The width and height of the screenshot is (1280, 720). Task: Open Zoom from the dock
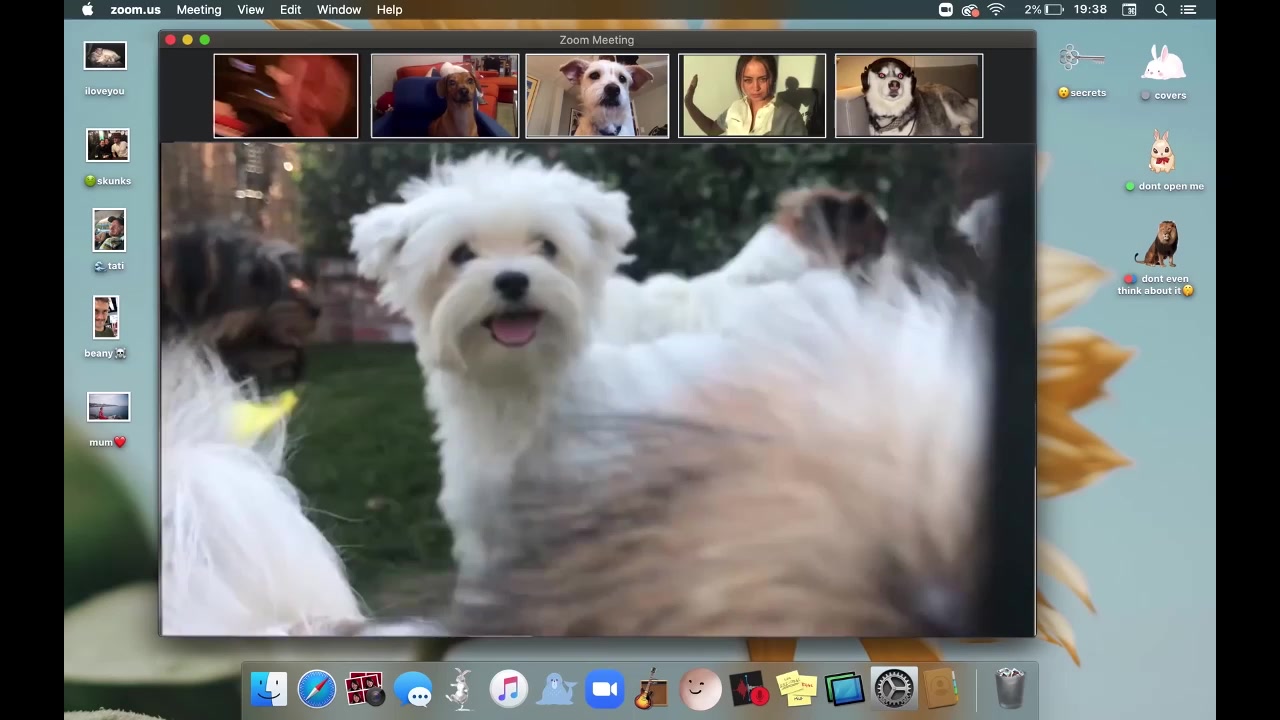click(604, 690)
